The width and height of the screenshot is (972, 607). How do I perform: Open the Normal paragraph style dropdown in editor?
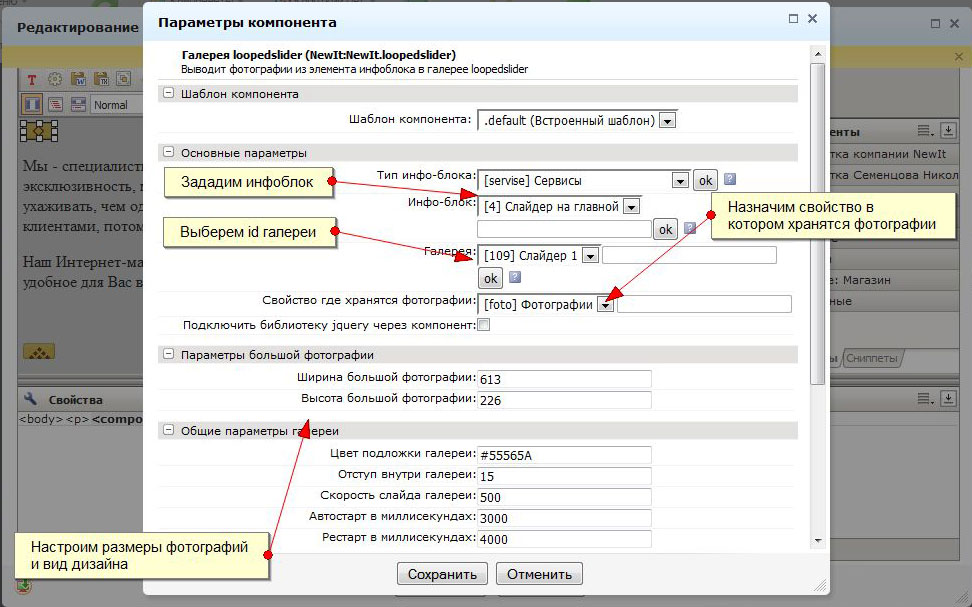click(117, 105)
